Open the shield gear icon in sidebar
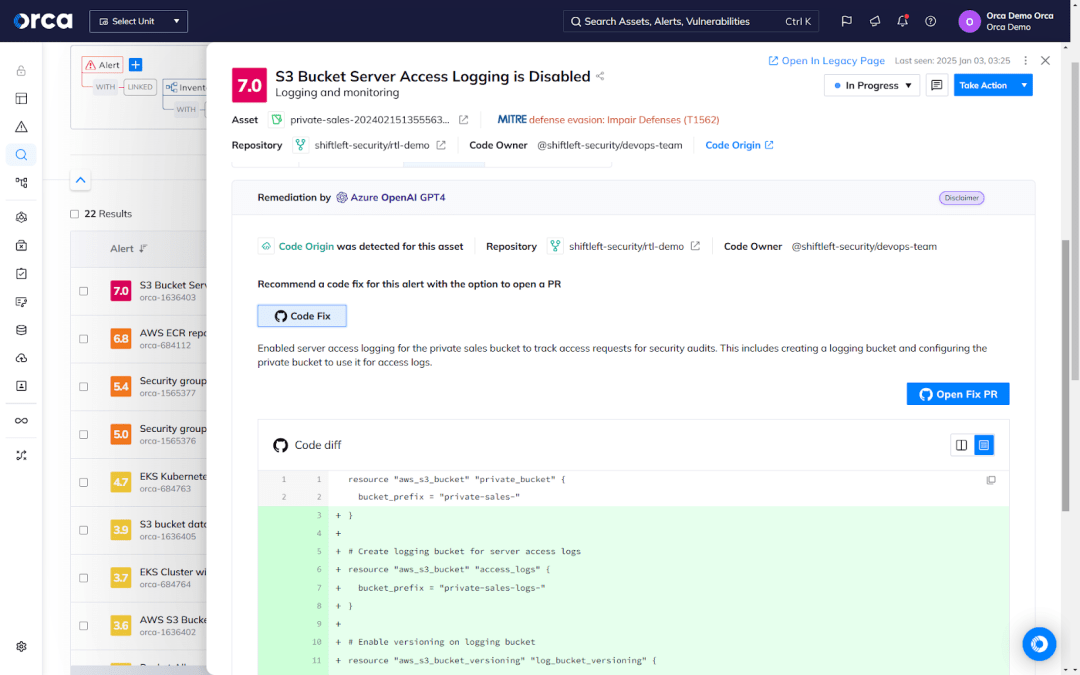 [x=21, y=218]
